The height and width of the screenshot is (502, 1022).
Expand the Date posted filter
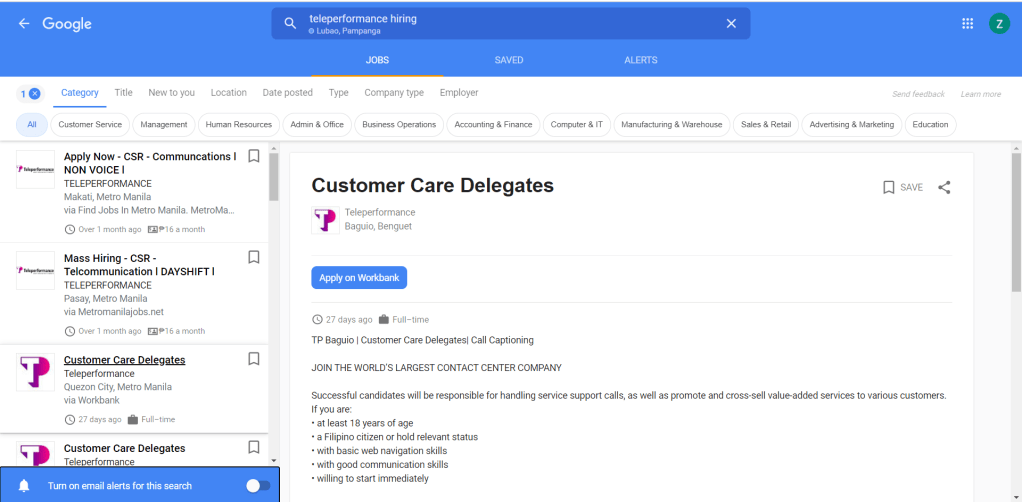tap(287, 93)
